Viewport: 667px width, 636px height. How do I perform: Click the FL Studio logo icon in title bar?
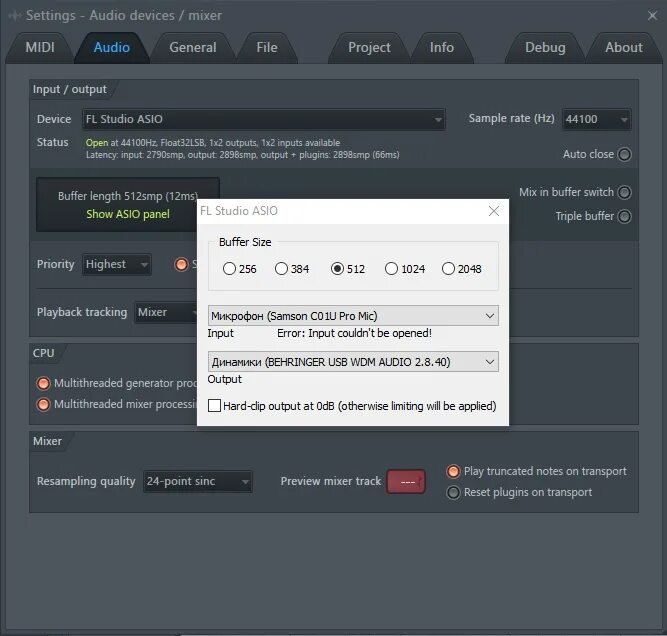pos(14,16)
